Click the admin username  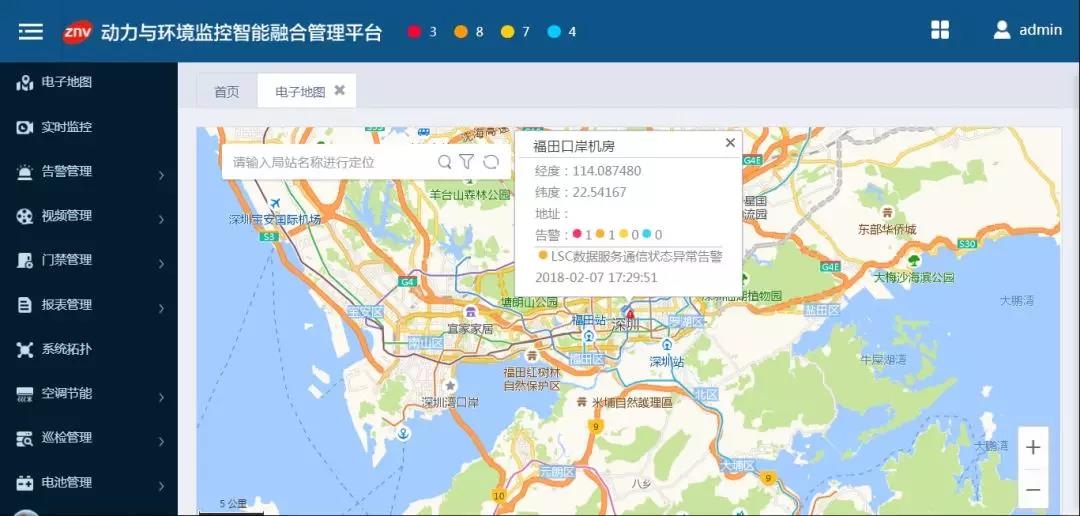click(x=1040, y=30)
